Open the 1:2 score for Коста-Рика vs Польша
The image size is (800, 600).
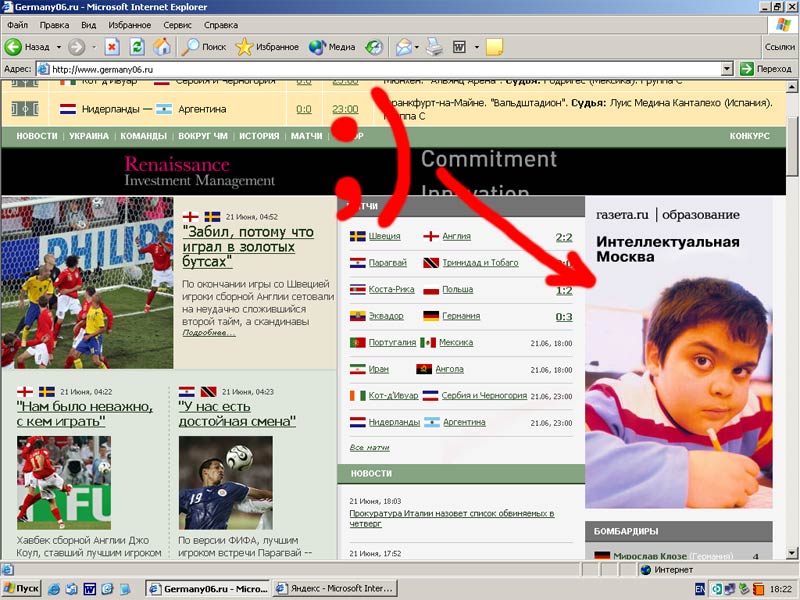[564, 290]
